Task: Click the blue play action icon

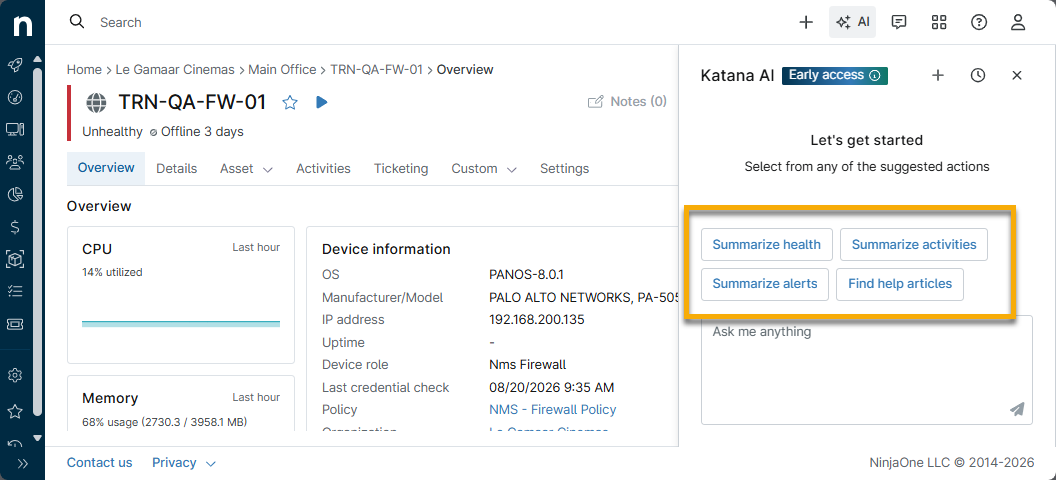Action: pos(322,102)
